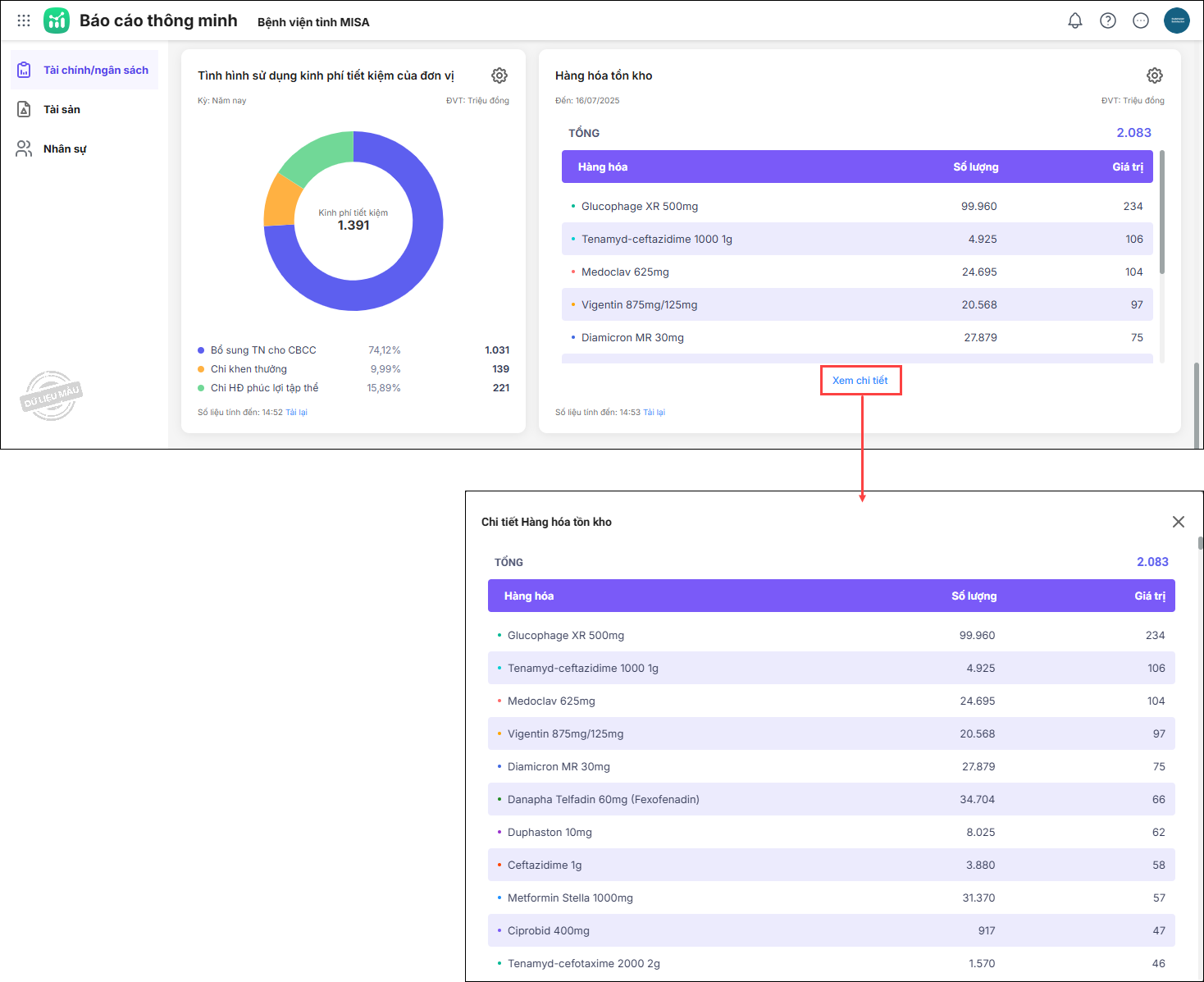The height and width of the screenshot is (982, 1204).
Task: Open the chat messages bubble icon
Action: [1140, 21]
